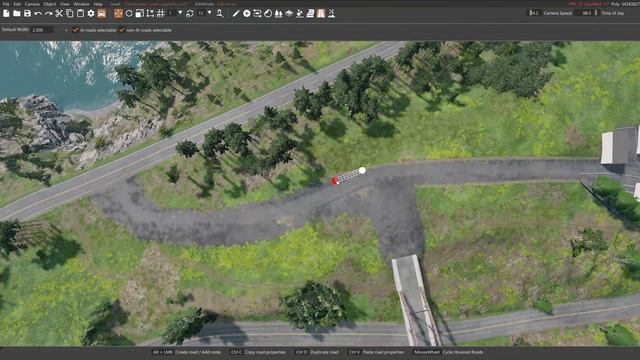
Task: Open the File menu
Action: [6, 4]
